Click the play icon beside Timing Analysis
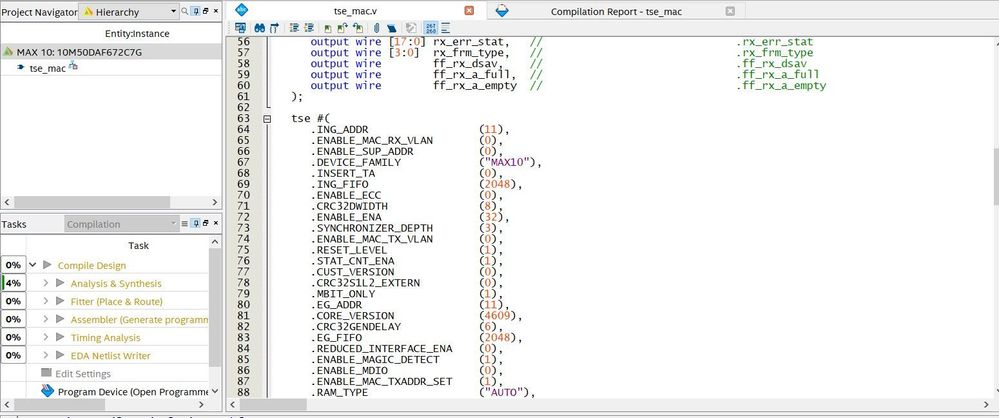 pyautogui.click(x=60, y=337)
